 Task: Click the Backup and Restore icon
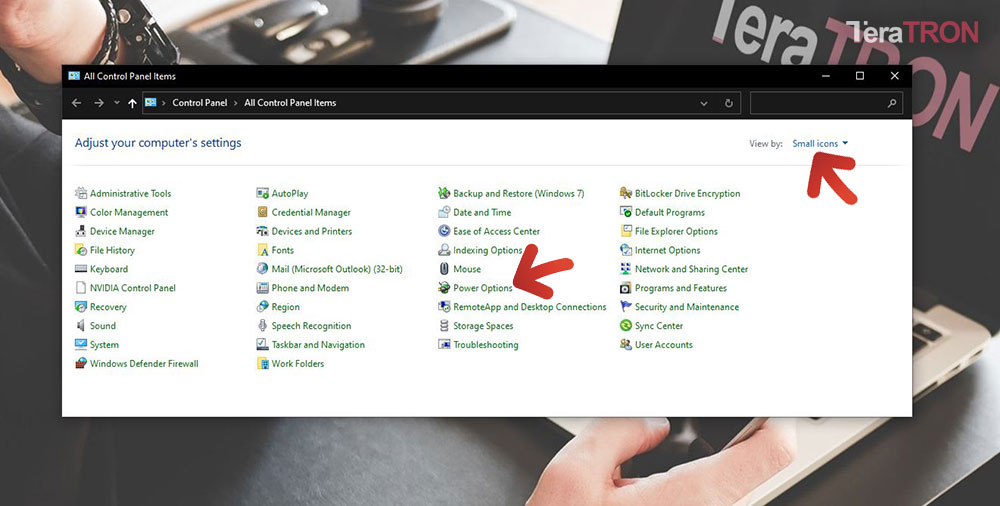(444, 193)
